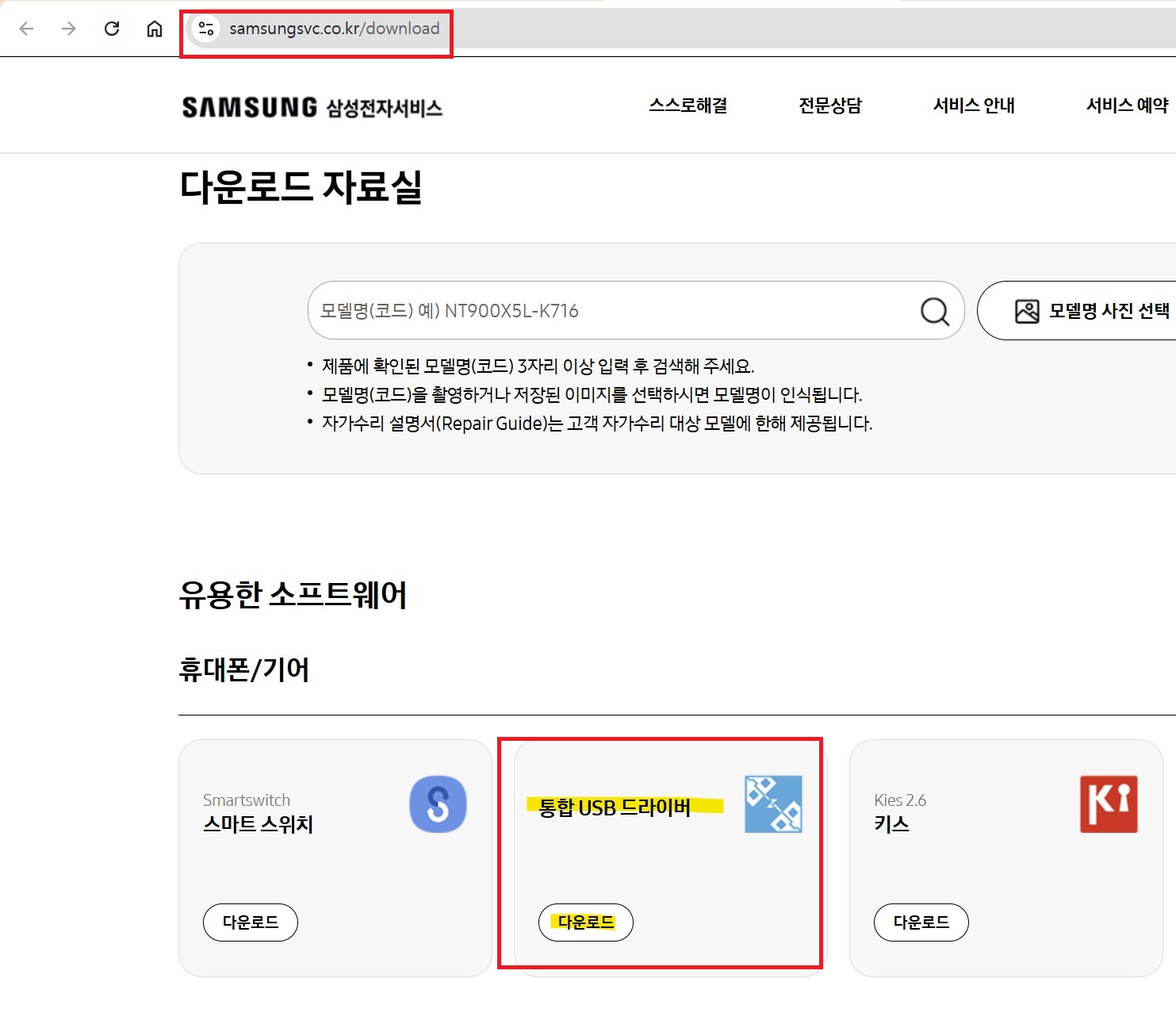Image resolution: width=1176 pixels, height=1028 pixels.
Task: Download 키스 via 다운로드 button
Action: (921, 923)
